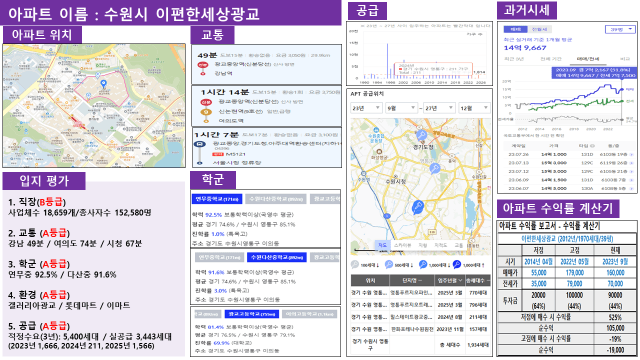Select the 전월세 toggle in the price panel
The height and width of the screenshot is (360, 640).
540,29
